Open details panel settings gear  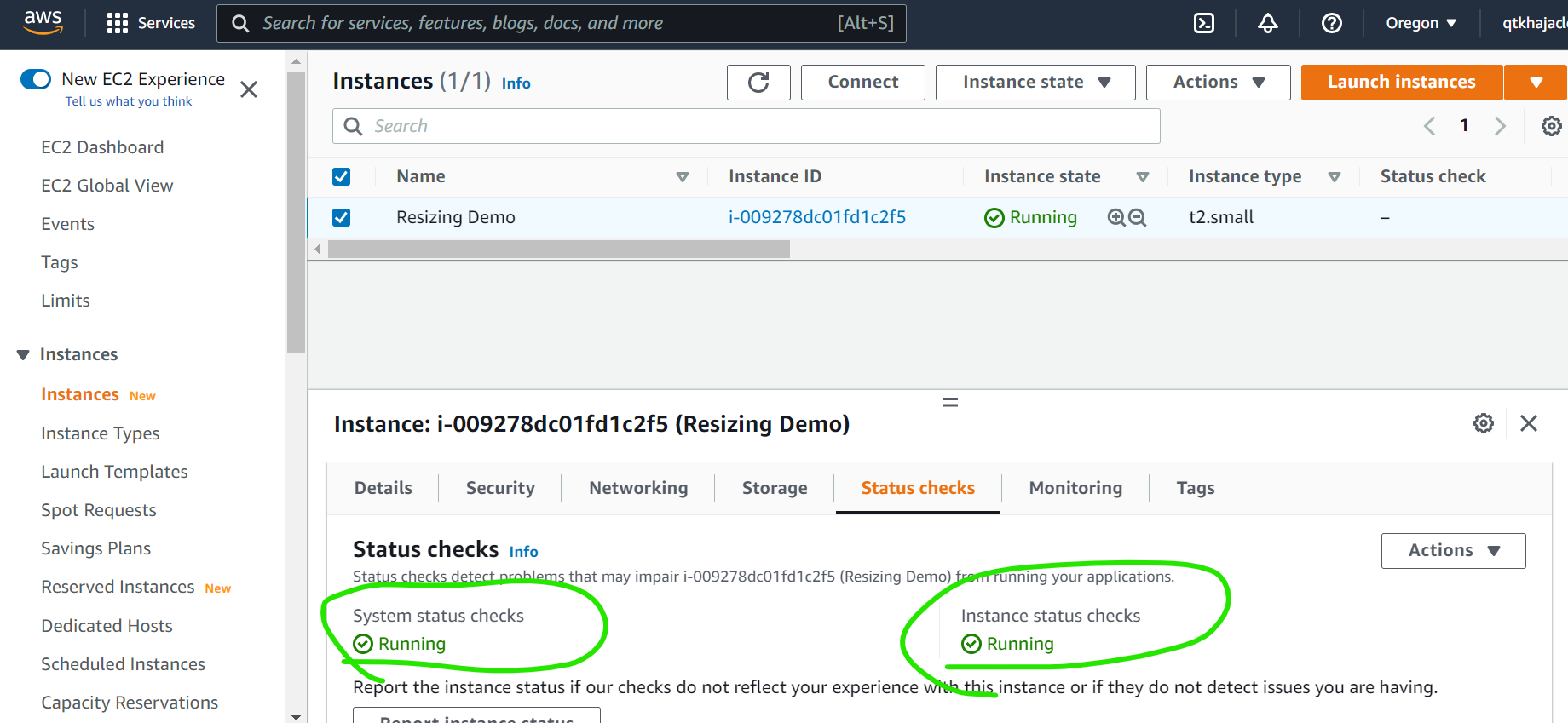click(x=1483, y=423)
